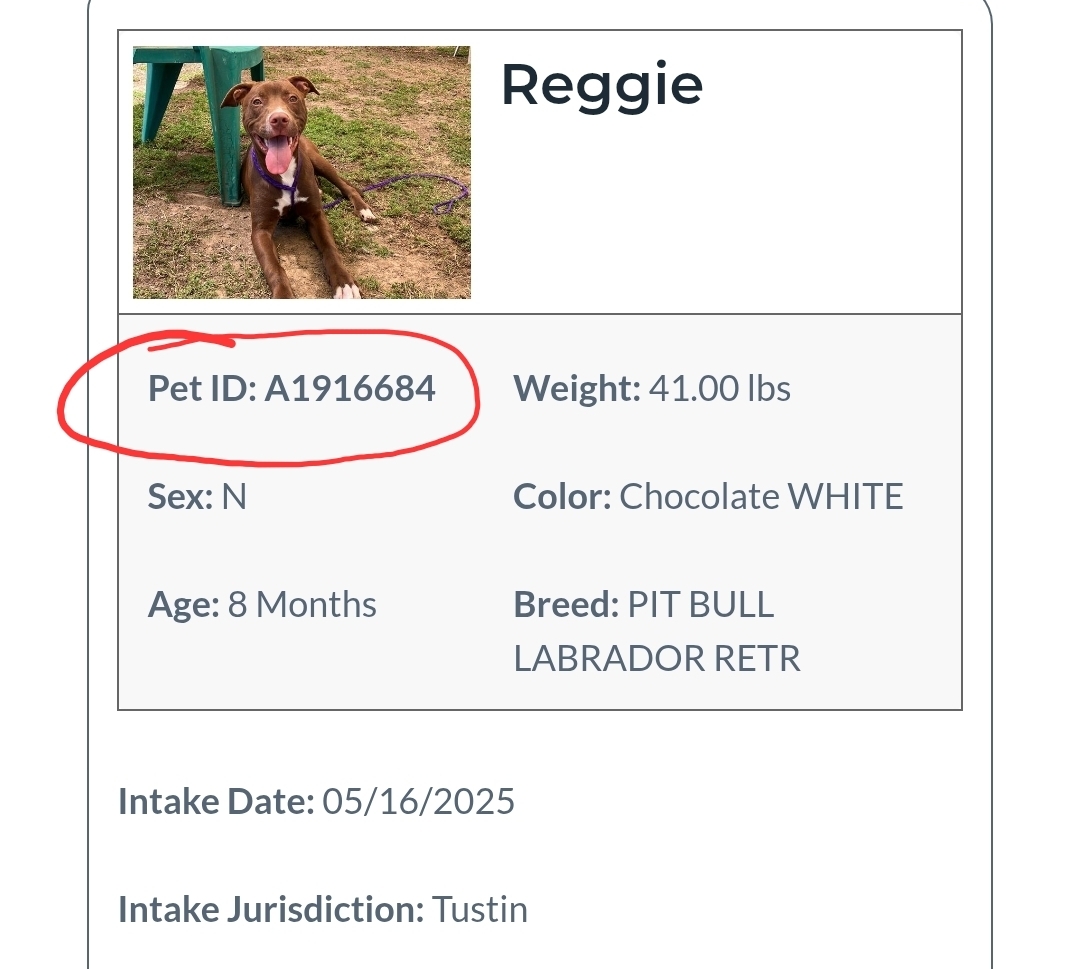
Task: Click the Reggie name heading
Action: pos(602,87)
